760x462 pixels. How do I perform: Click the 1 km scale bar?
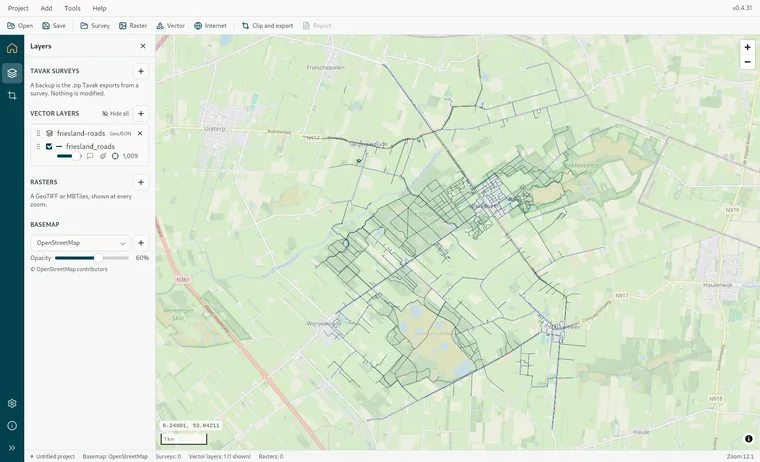tap(184, 439)
